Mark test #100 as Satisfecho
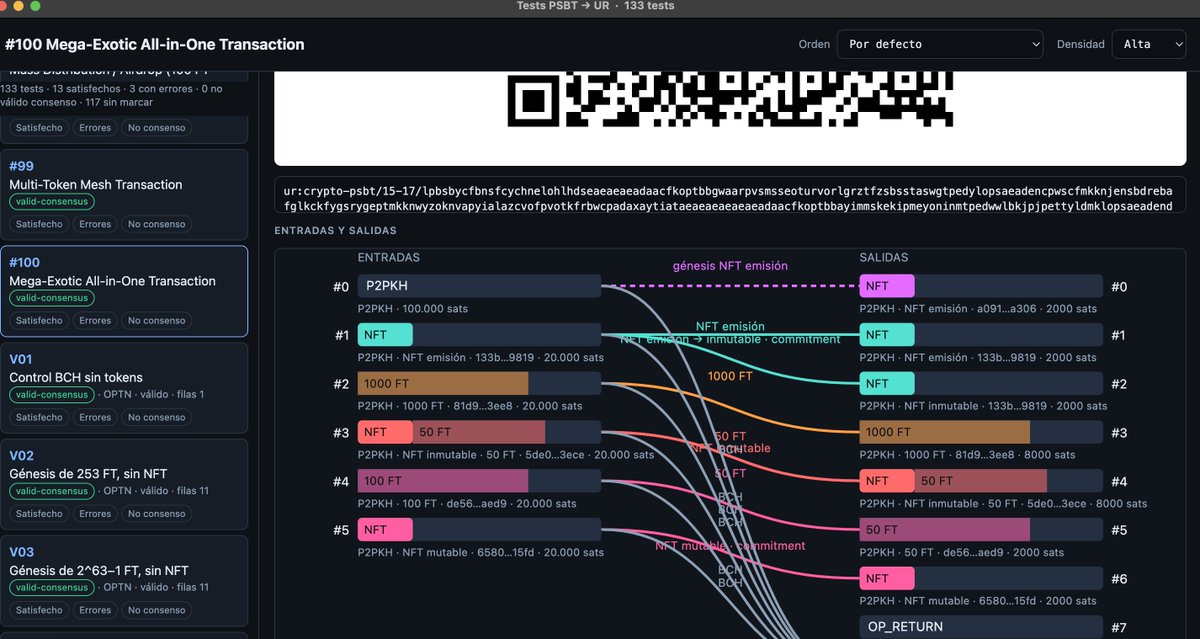Screen dimensions: 1200x639 pyautogui.click(x=39, y=321)
